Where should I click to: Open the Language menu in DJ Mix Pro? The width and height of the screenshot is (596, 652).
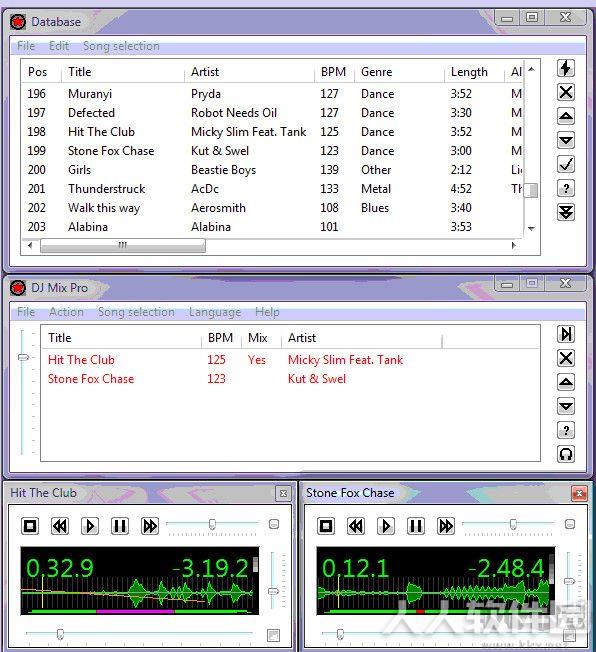pyautogui.click(x=215, y=312)
